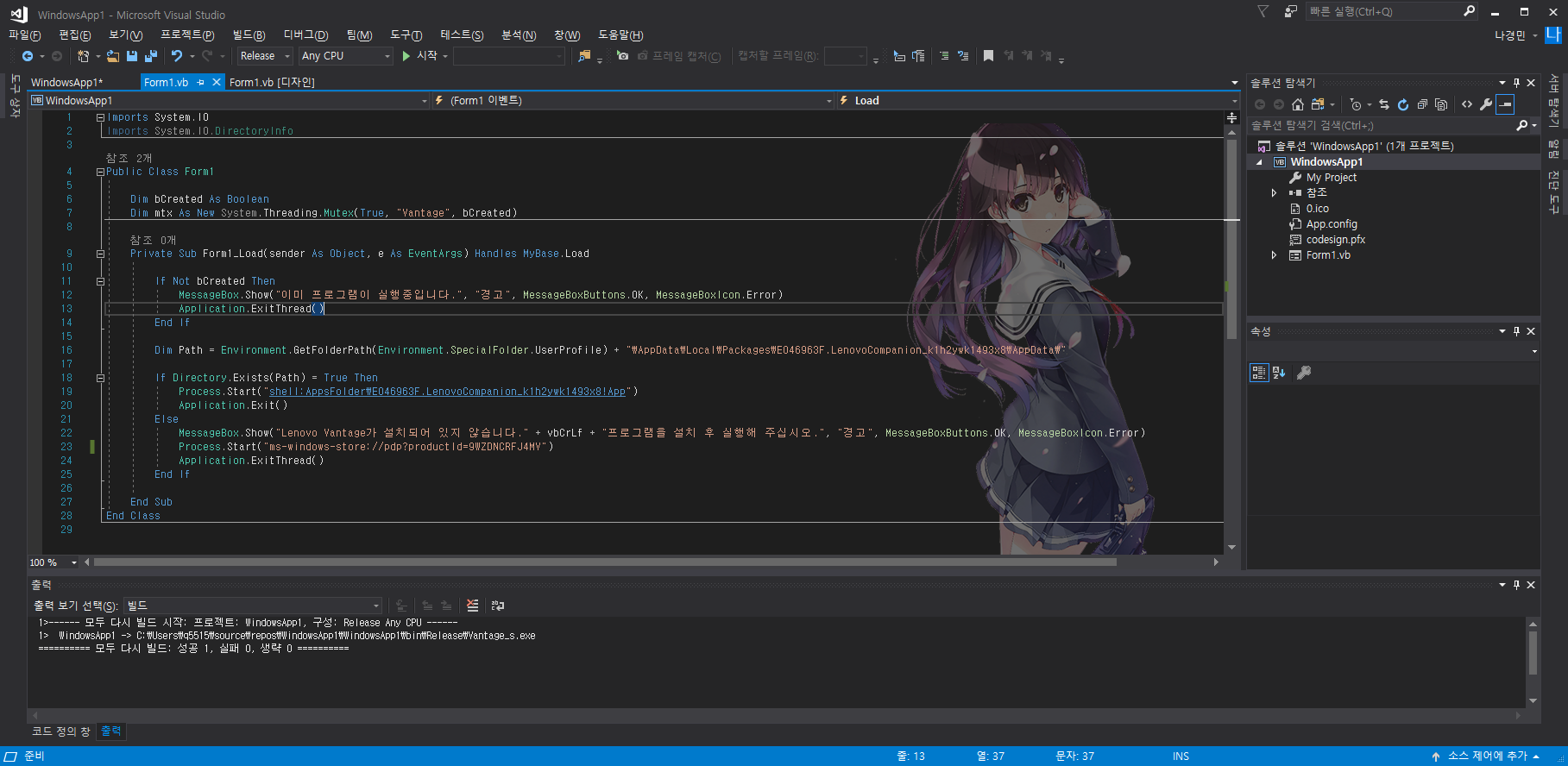Click the Solution Explorer home icon
Screen dimensions: 1568x766
[1298, 104]
